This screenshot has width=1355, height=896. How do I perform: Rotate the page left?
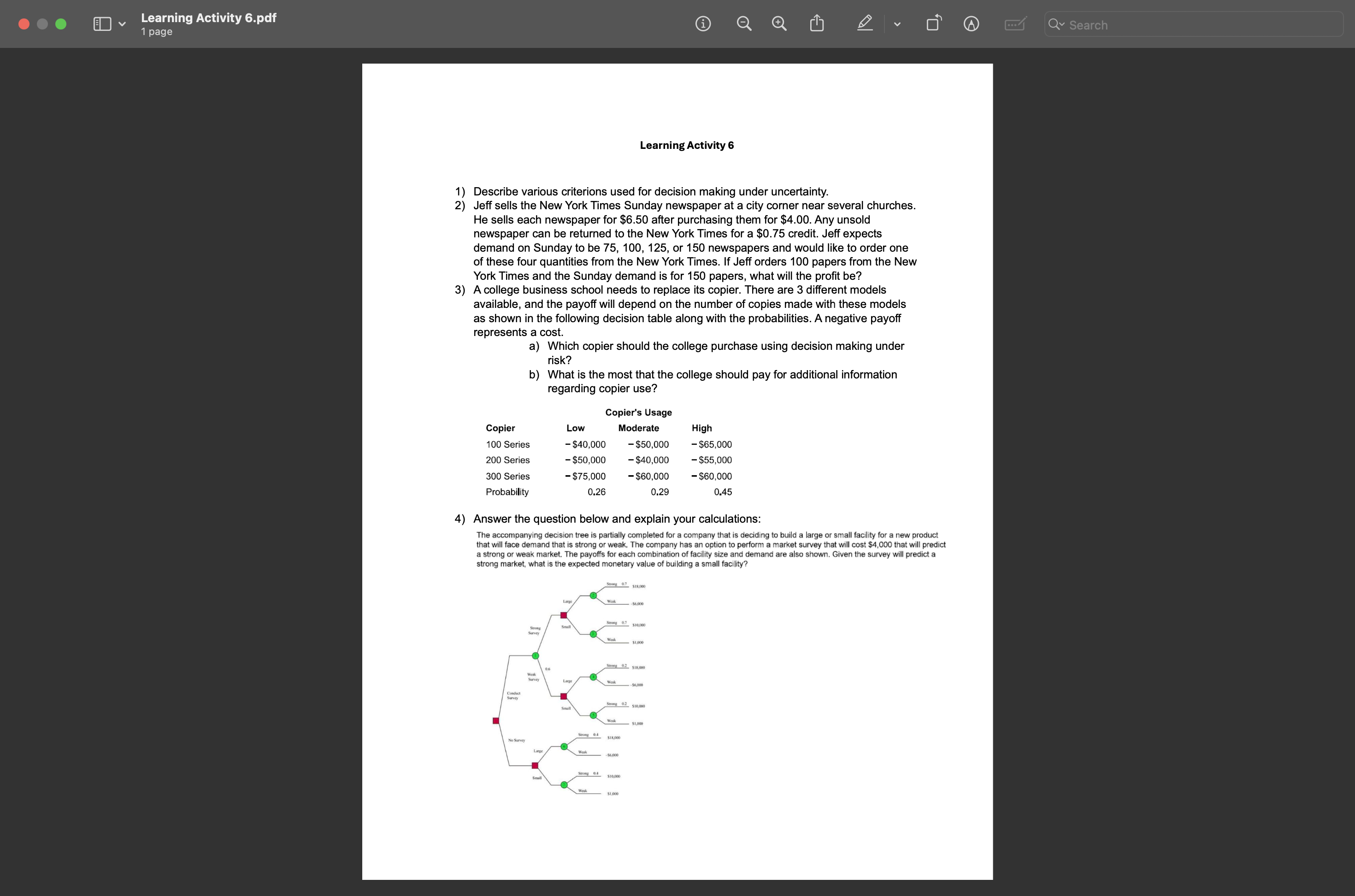click(934, 24)
